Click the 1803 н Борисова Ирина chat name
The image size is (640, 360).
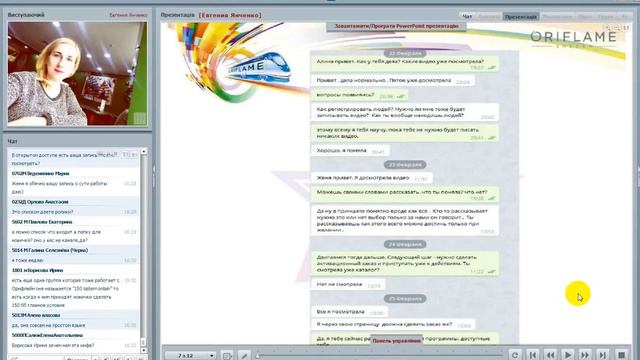point(38,270)
